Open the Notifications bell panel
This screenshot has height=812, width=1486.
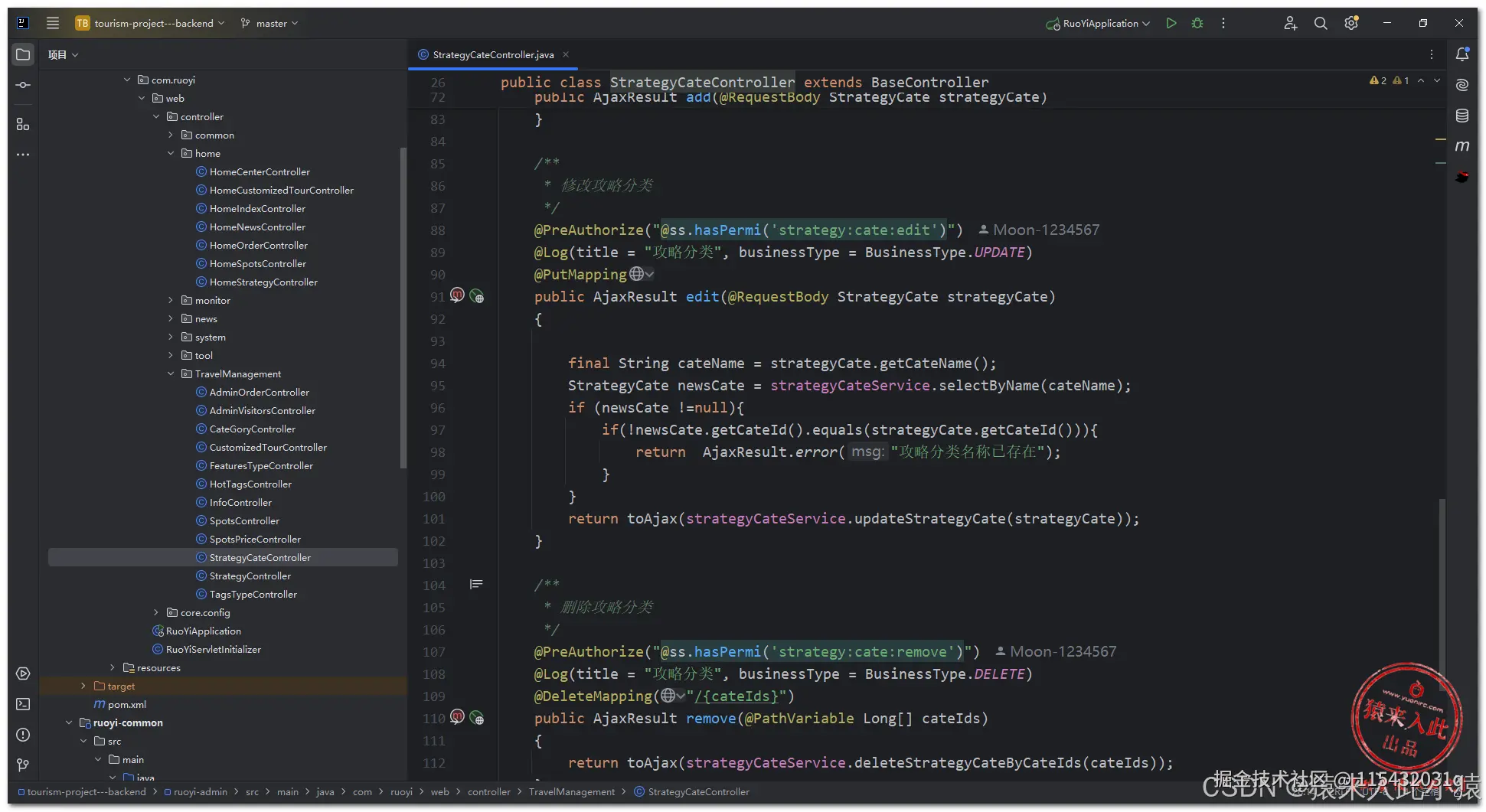coord(1462,54)
